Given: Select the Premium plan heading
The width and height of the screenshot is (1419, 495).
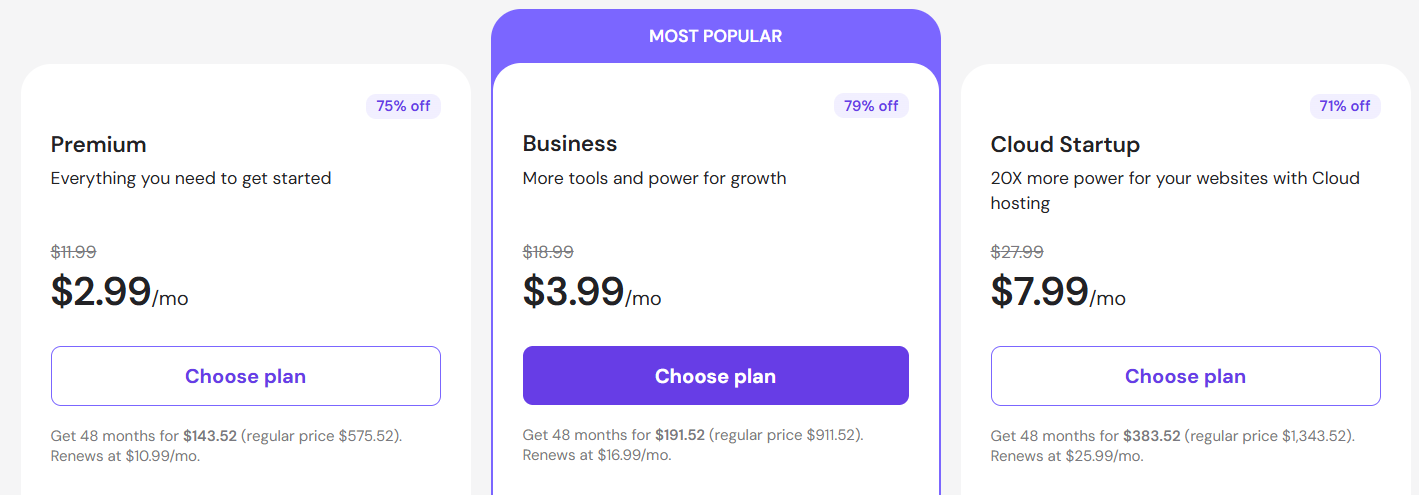Looking at the screenshot, I should [99, 145].
